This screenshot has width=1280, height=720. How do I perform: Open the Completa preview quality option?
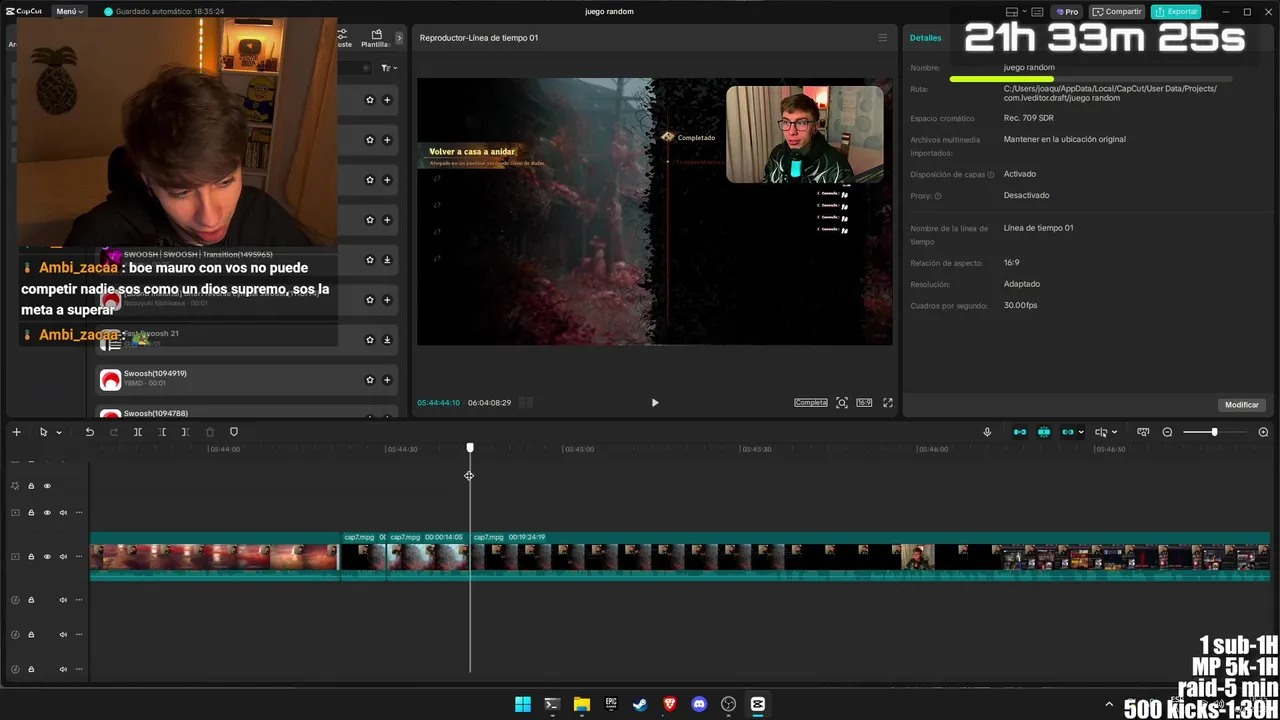point(811,403)
